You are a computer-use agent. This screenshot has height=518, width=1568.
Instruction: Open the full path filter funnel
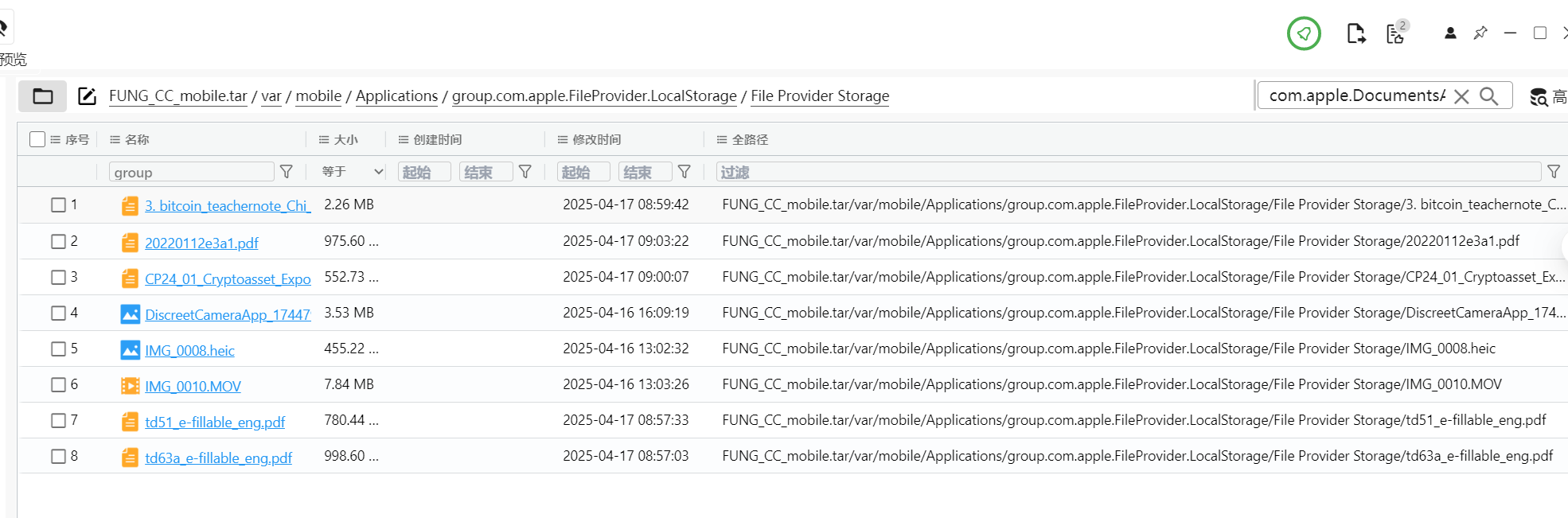pos(1554,172)
